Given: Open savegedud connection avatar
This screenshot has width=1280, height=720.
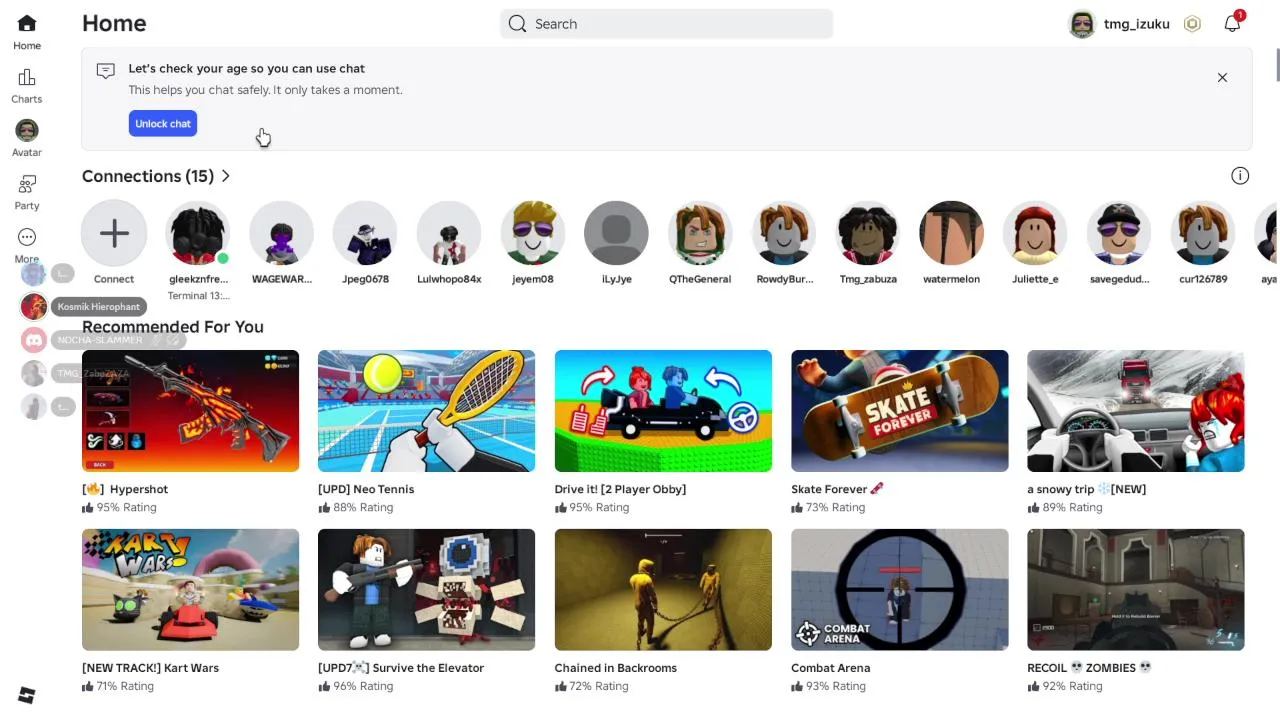Looking at the screenshot, I should tap(1119, 233).
